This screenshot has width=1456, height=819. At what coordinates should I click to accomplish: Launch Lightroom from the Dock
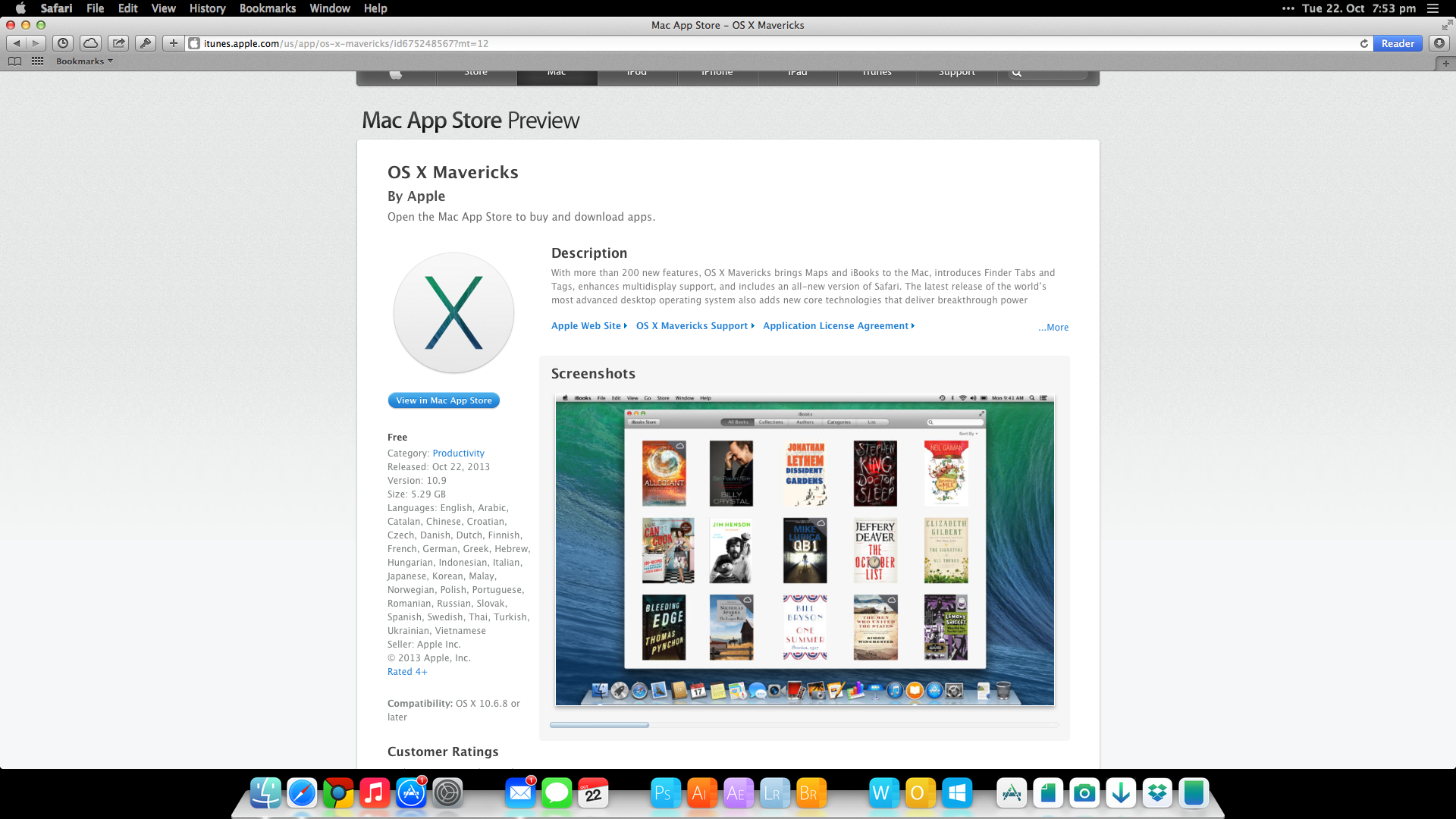pyautogui.click(x=775, y=793)
